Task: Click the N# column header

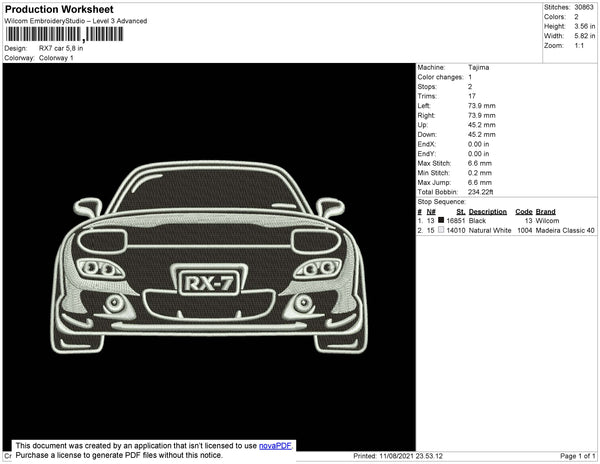Action: point(431,211)
